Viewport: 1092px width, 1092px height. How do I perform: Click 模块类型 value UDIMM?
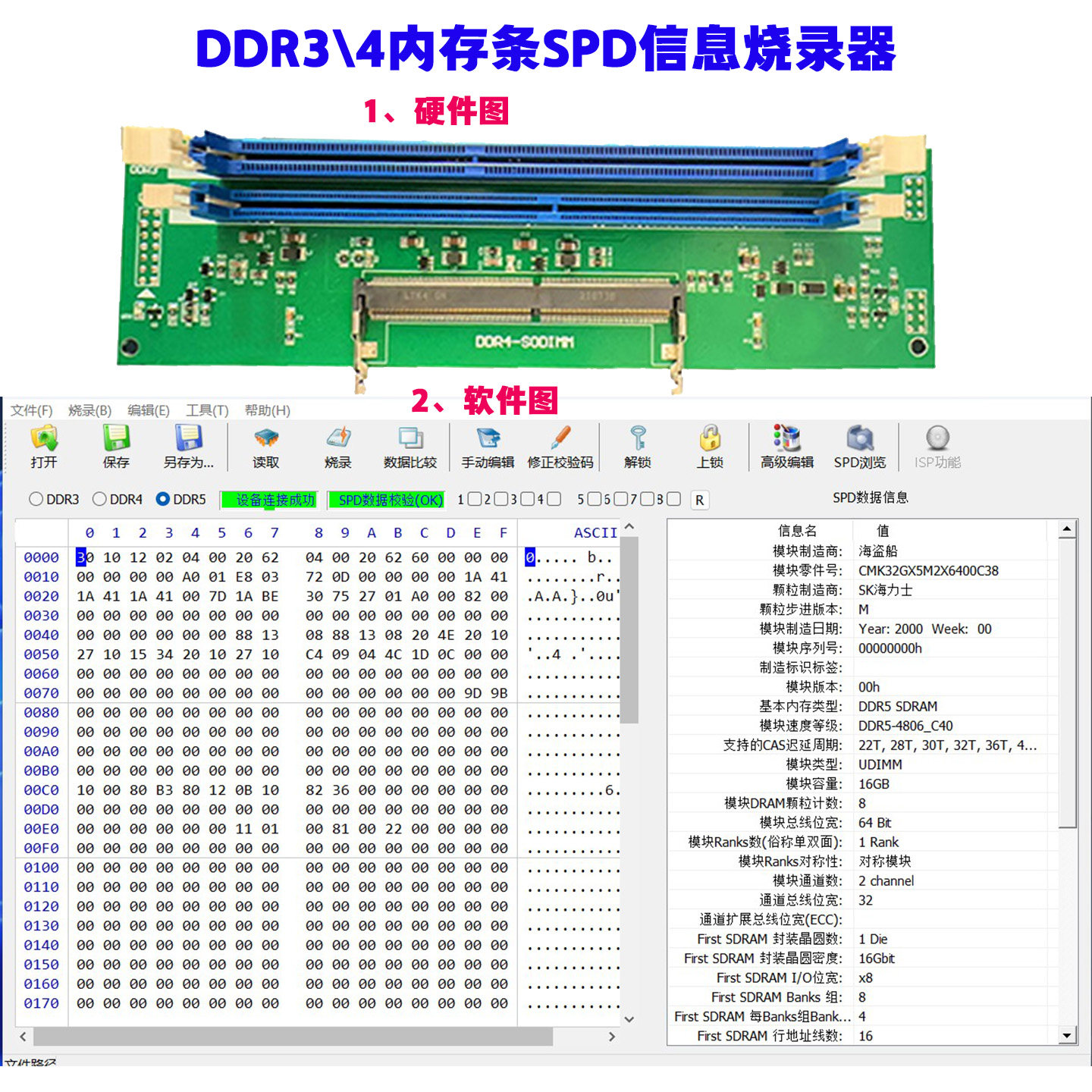(880, 764)
